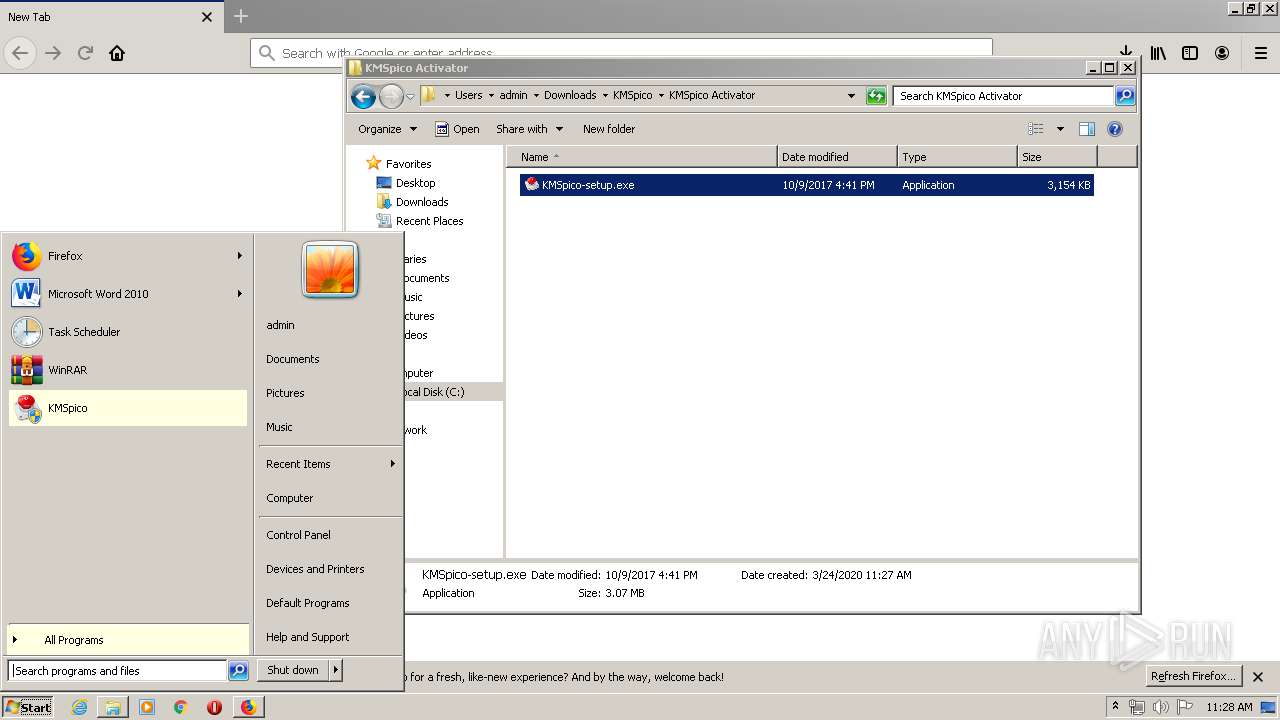Click the Start menu search magnifier button

coord(238,671)
